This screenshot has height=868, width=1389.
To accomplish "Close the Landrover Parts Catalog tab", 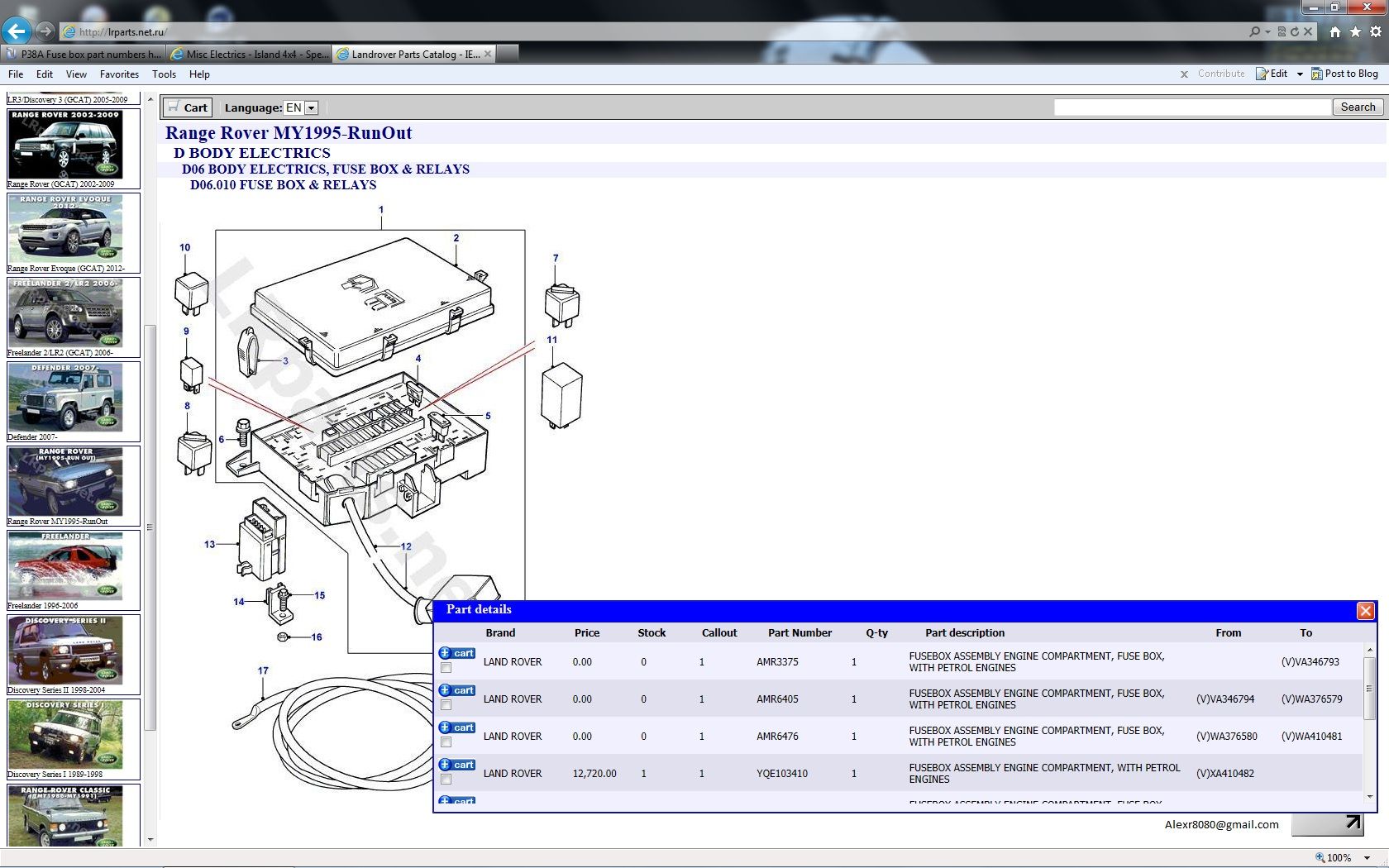I will click(x=488, y=54).
